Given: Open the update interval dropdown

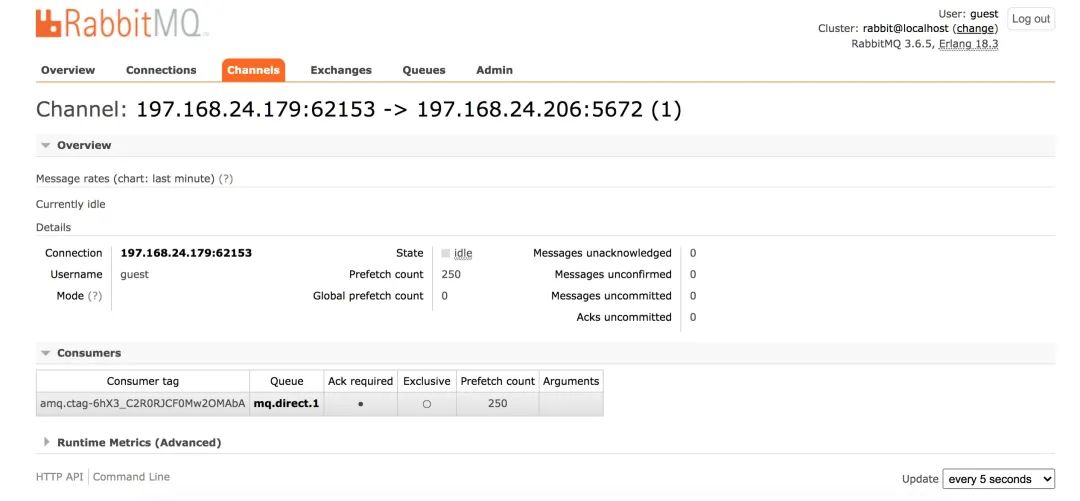Looking at the screenshot, I should coord(998,479).
